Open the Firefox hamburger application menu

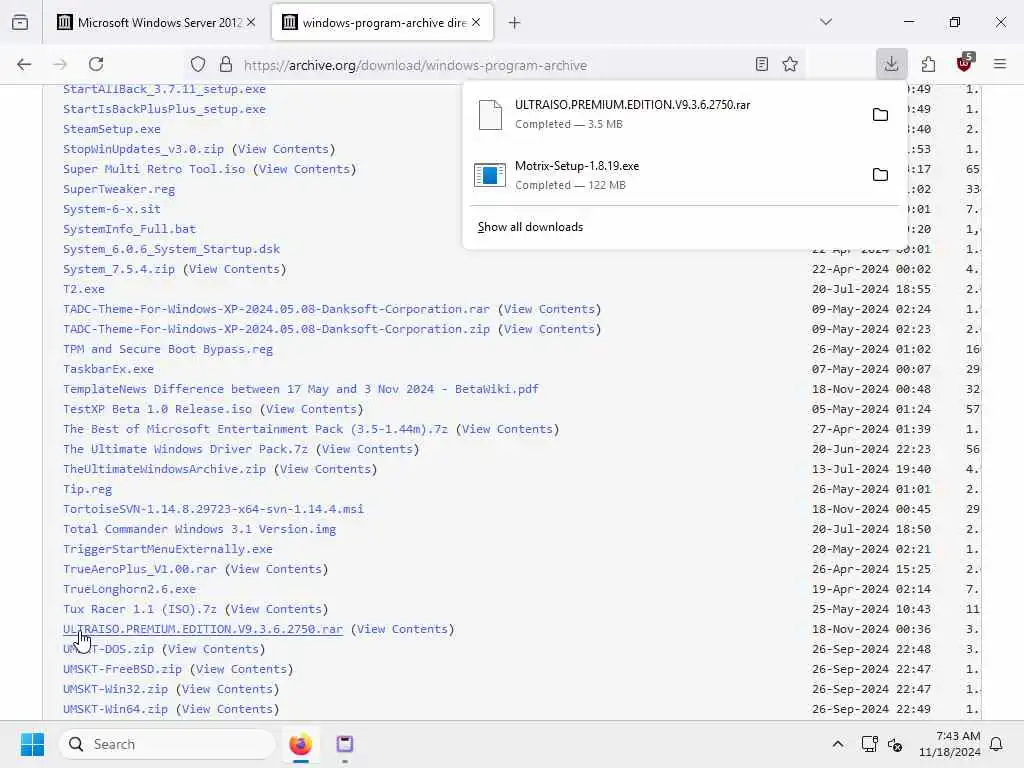(x=1000, y=64)
